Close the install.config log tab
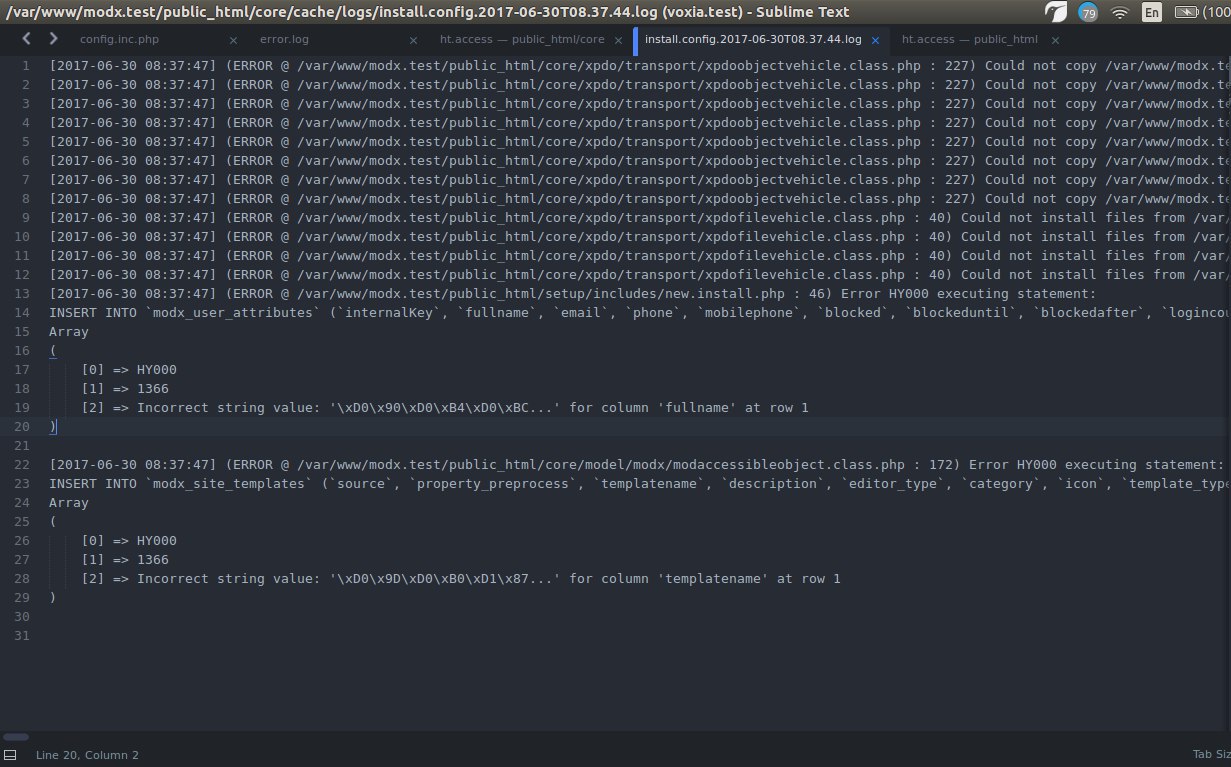Viewport: 1231px width, 767px height. click(x=875, y=40)
